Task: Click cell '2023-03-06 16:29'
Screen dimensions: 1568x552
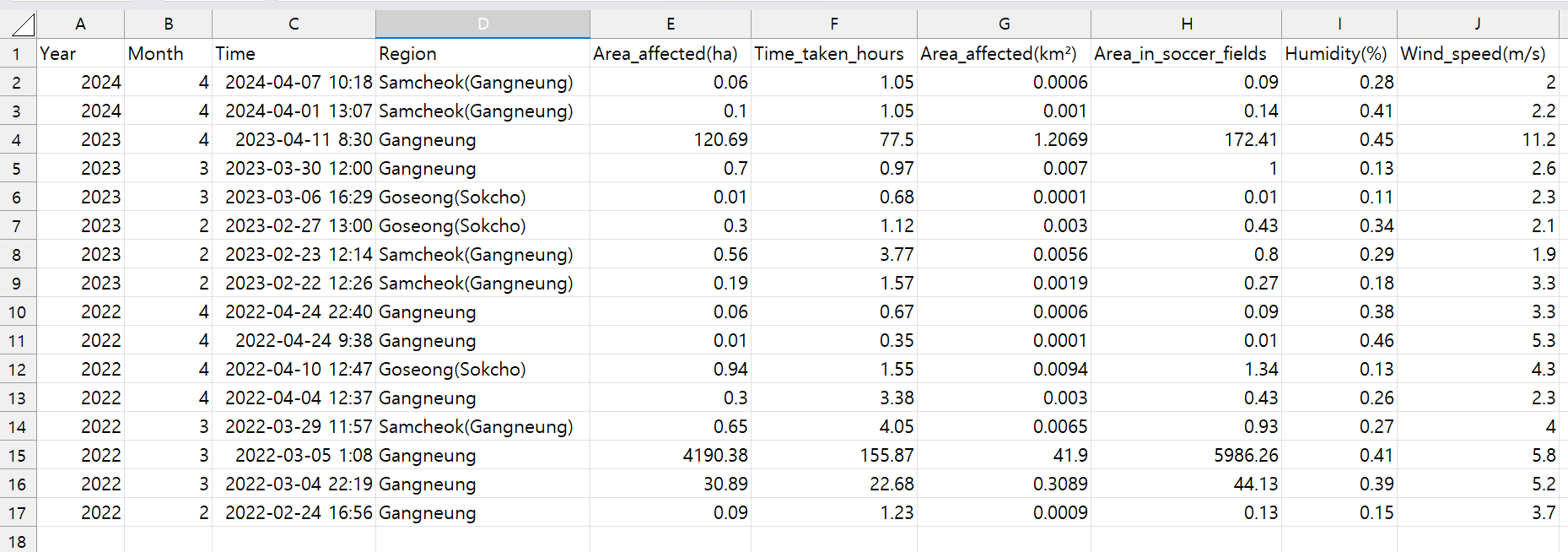Action: (x=294, y=198)
